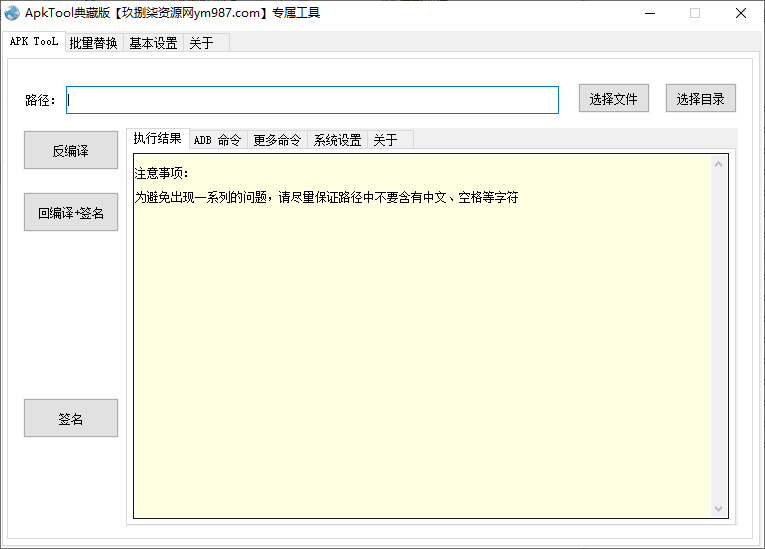Click inside the yellow results text area
Screen dimensions: 765x549
422,336
